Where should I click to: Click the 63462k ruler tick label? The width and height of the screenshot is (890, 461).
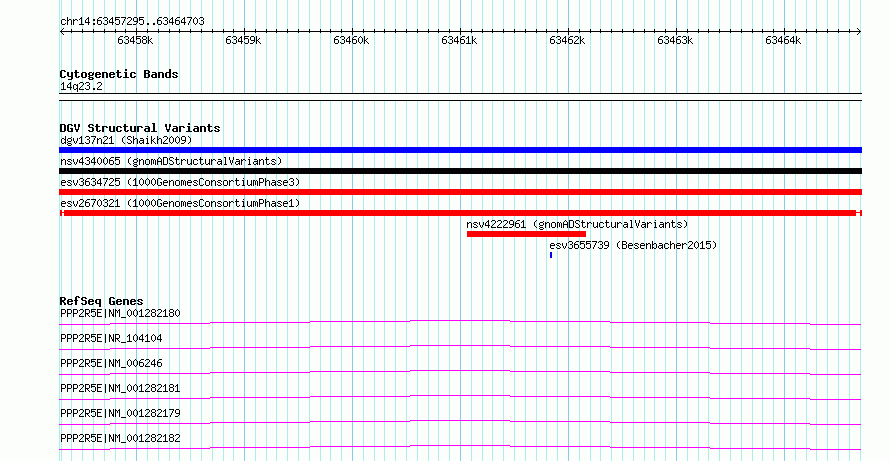pos(567,40)
